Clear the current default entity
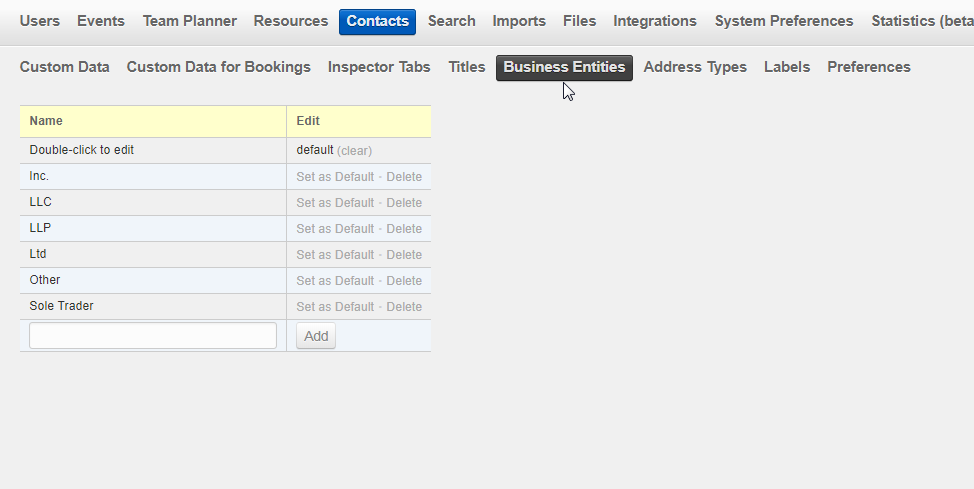This screenshot has height=489, width=974. click(x=354, y=151)
